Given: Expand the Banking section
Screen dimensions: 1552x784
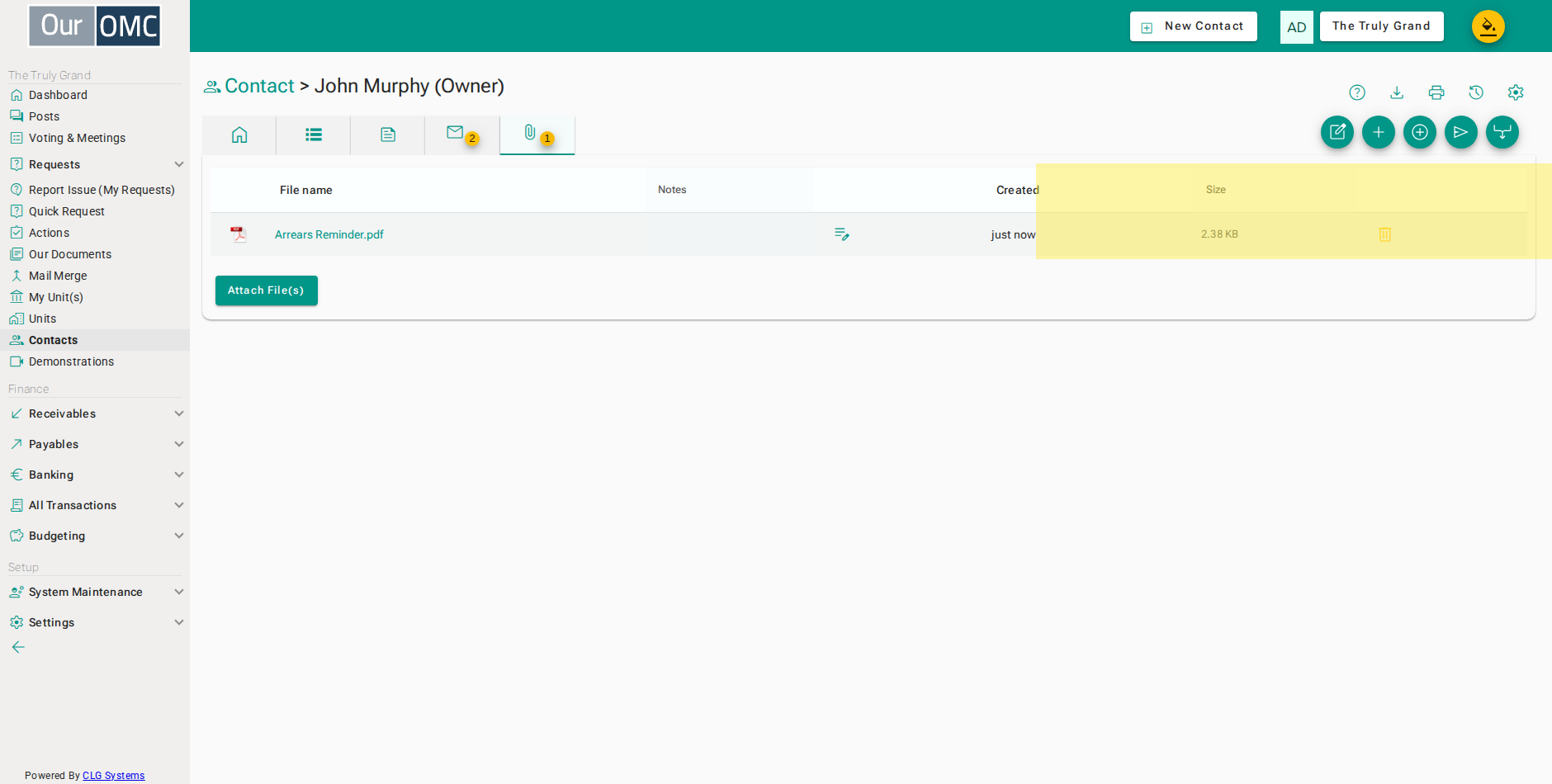Looking at the screenshot, I should click(x=95, y=475).
